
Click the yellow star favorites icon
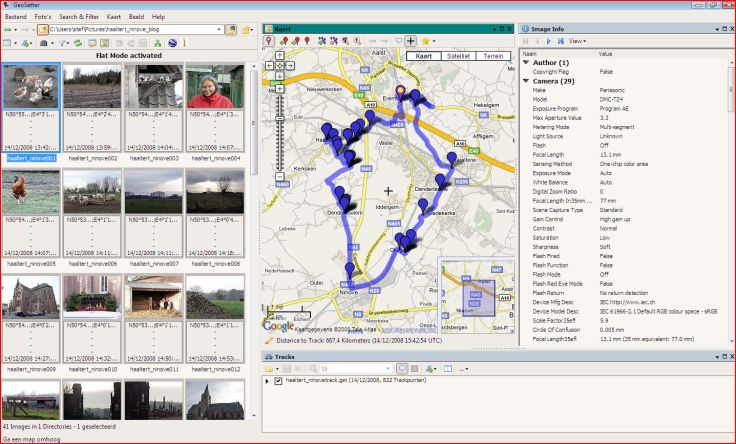click(x=427, y=41)
